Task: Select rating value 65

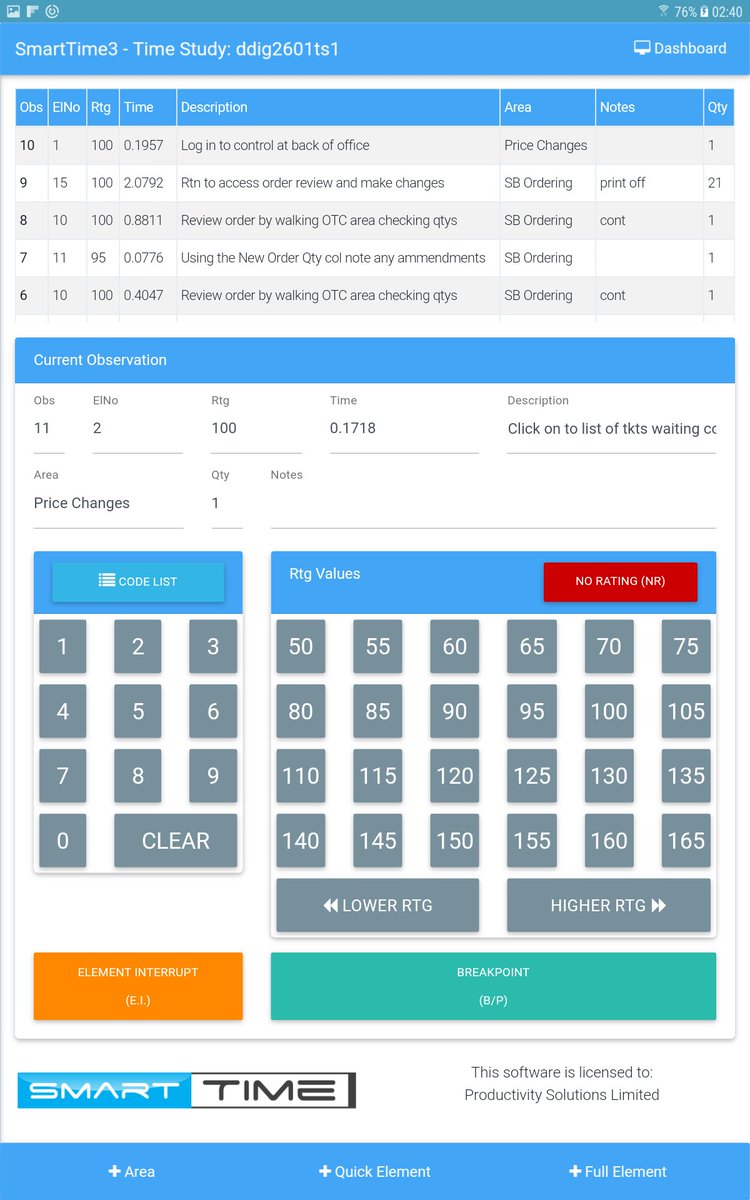Action: pos(532,646)
